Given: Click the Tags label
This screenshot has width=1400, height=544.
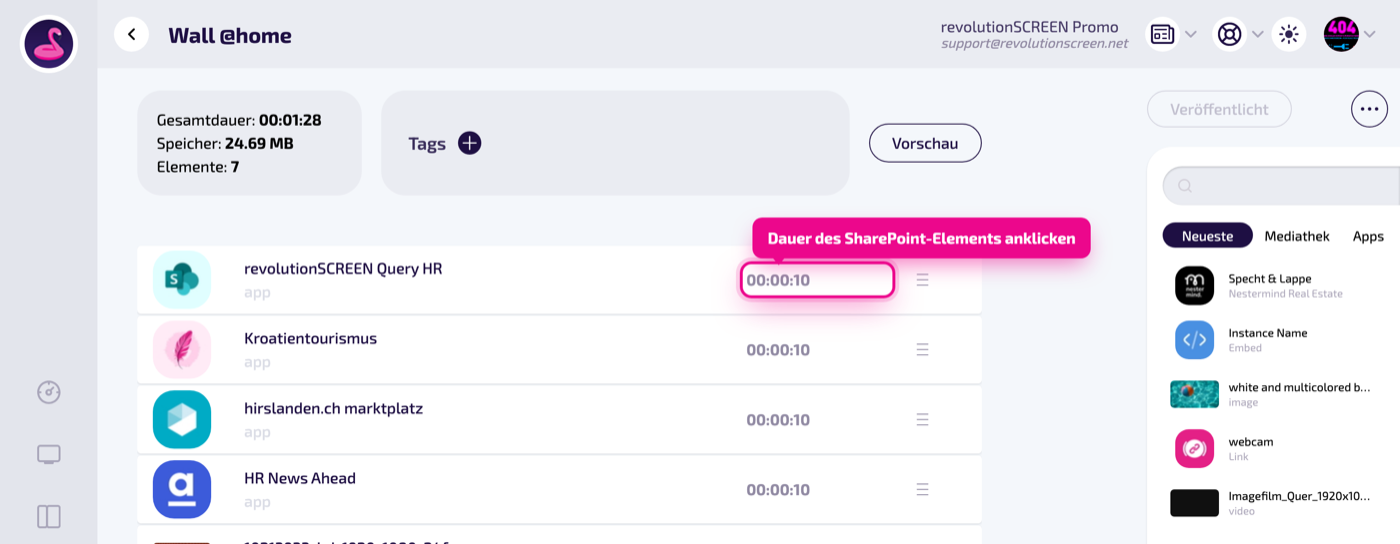Looking at the screenshot, I should coord(427,144).
